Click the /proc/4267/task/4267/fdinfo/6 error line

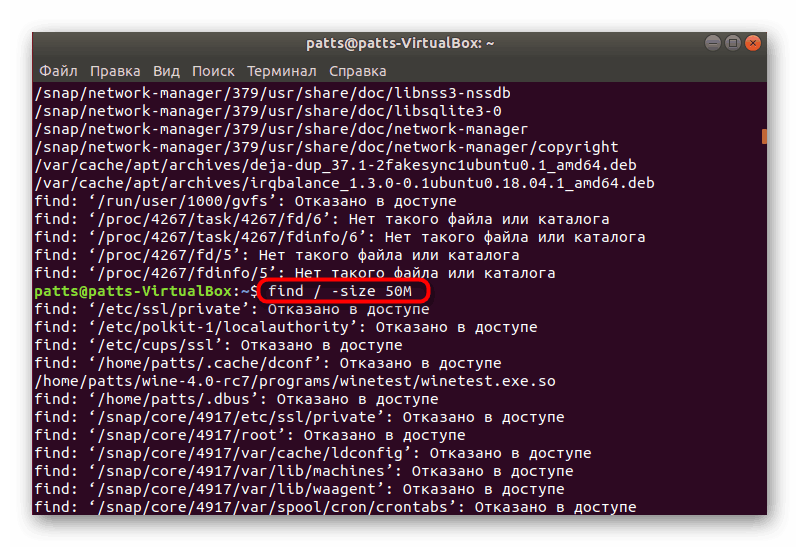[x=340, y=237]
